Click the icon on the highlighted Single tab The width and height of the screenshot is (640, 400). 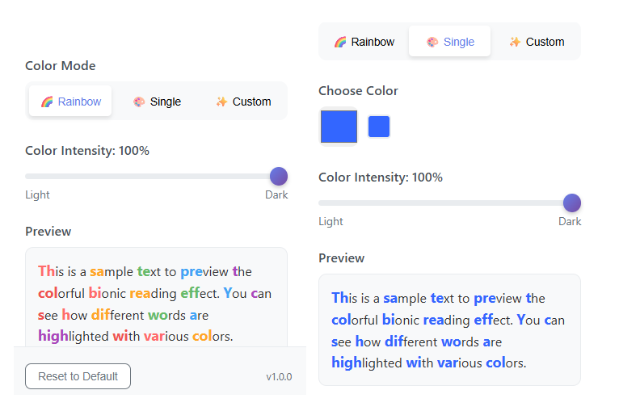tap(432, 42)
